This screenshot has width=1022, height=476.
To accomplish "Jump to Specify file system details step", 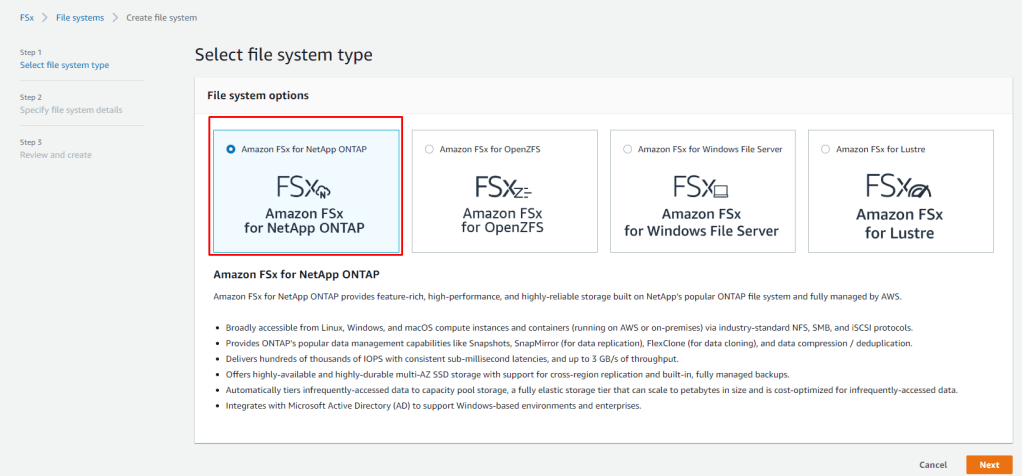I will click(x=71, y=110).
